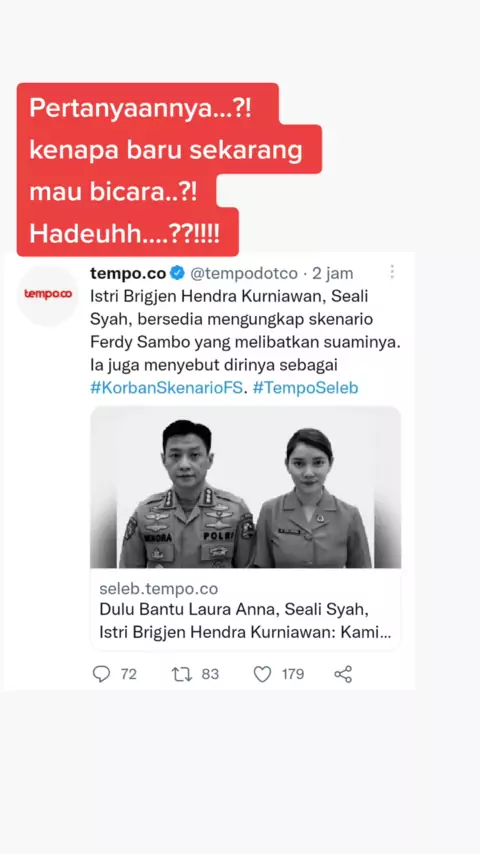
Task: Click the tempo.co profile avatar
Action: coord(47,295)
